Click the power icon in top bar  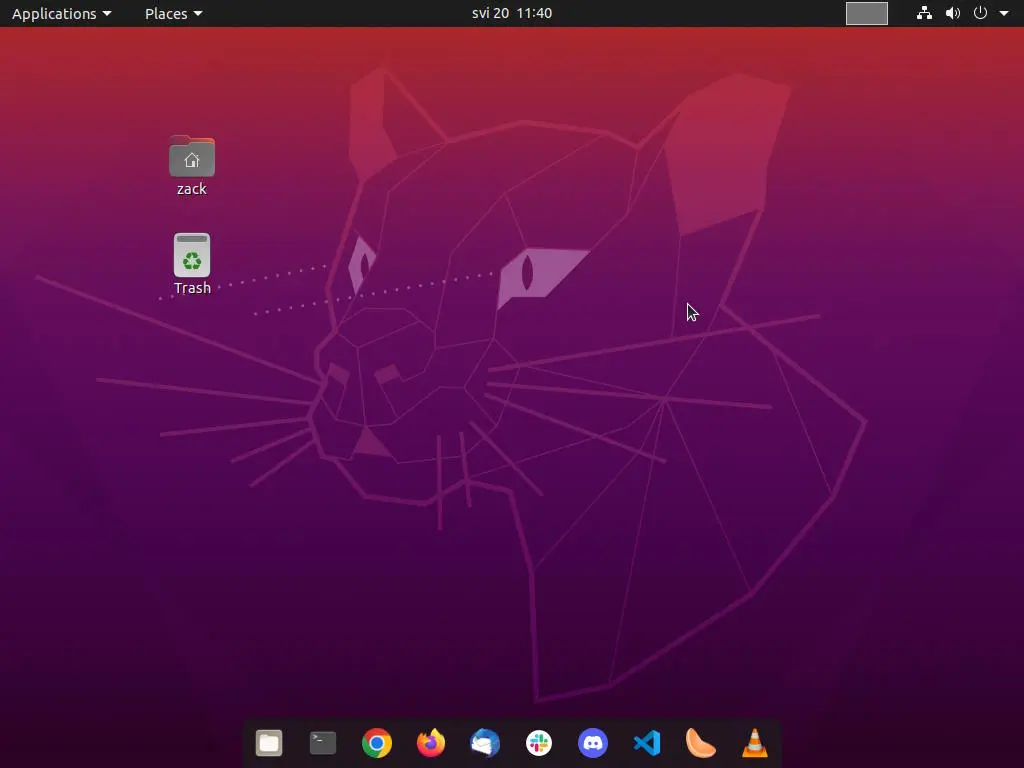[x=980, y=13]
